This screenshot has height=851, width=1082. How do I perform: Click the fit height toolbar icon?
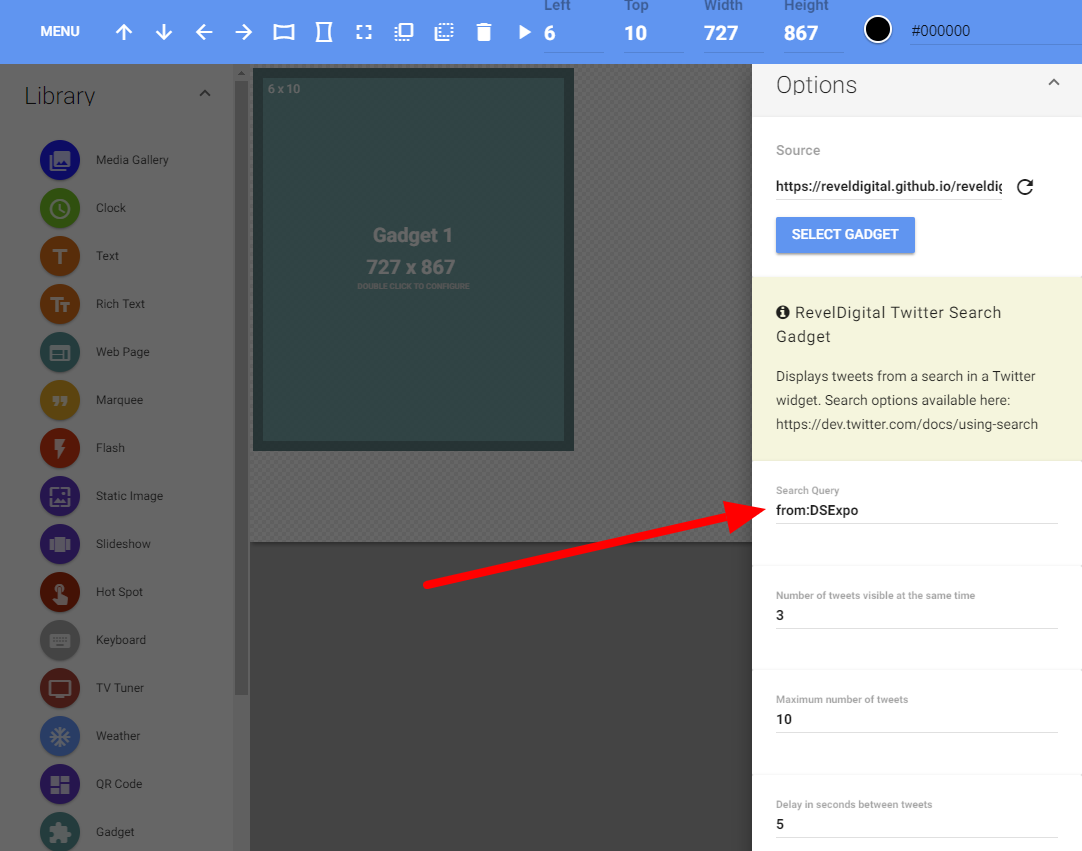[324, 32]
